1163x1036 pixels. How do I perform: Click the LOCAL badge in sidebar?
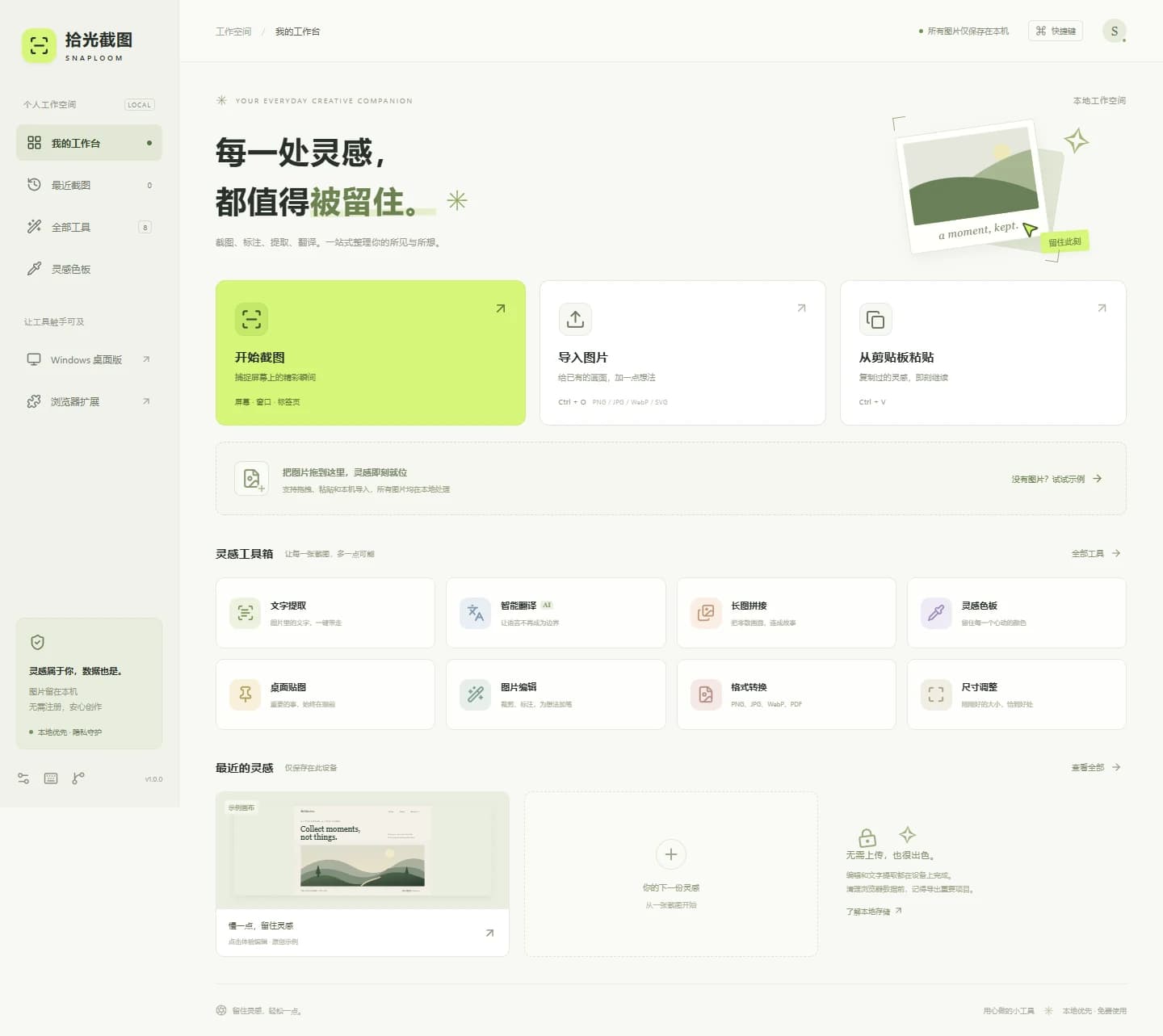tap(139, 104)
